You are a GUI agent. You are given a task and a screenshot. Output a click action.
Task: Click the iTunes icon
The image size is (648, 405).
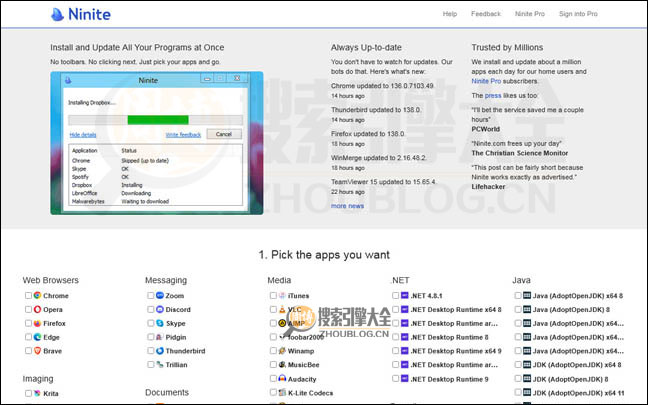282,295
